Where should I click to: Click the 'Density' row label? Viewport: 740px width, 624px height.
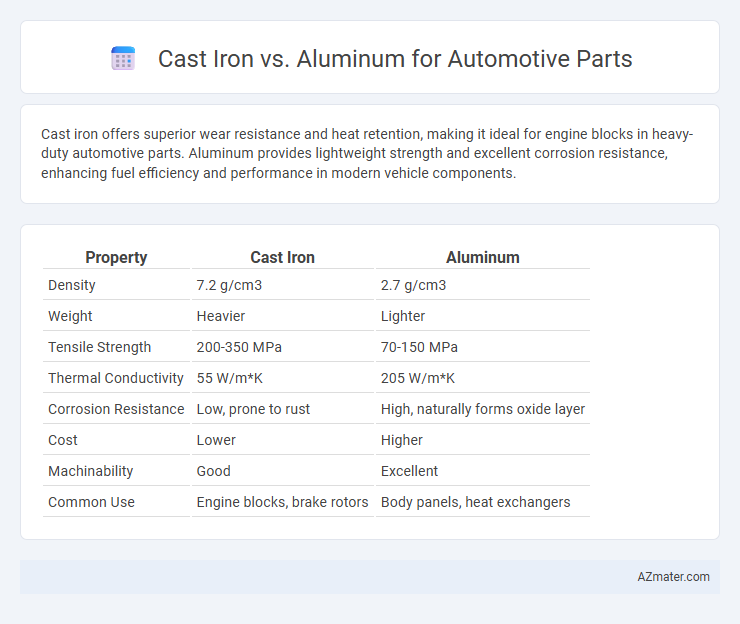[x=72, y=285]
